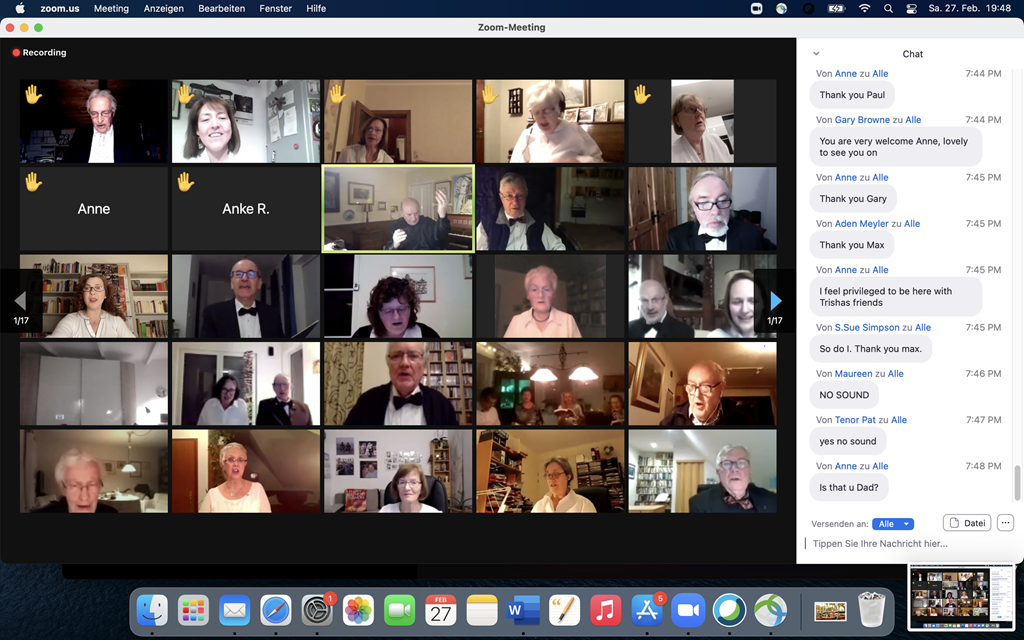1024x640 pixels.
Task: Click the Wi-Fi status icon
Action: coord(864,8)
